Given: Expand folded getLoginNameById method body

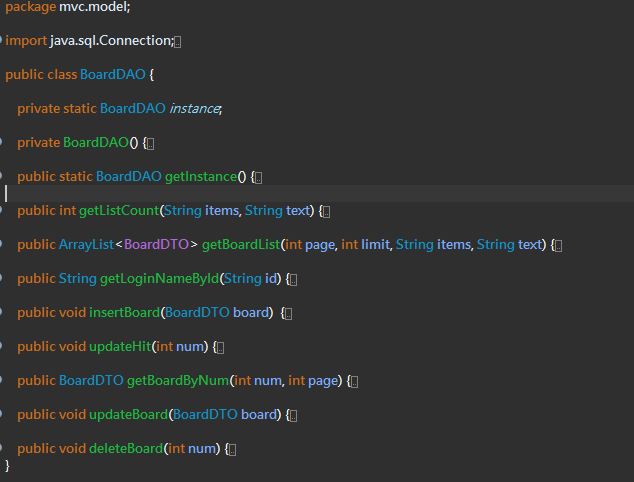Looking at the screenshot, I should click(x=294, y=280).
